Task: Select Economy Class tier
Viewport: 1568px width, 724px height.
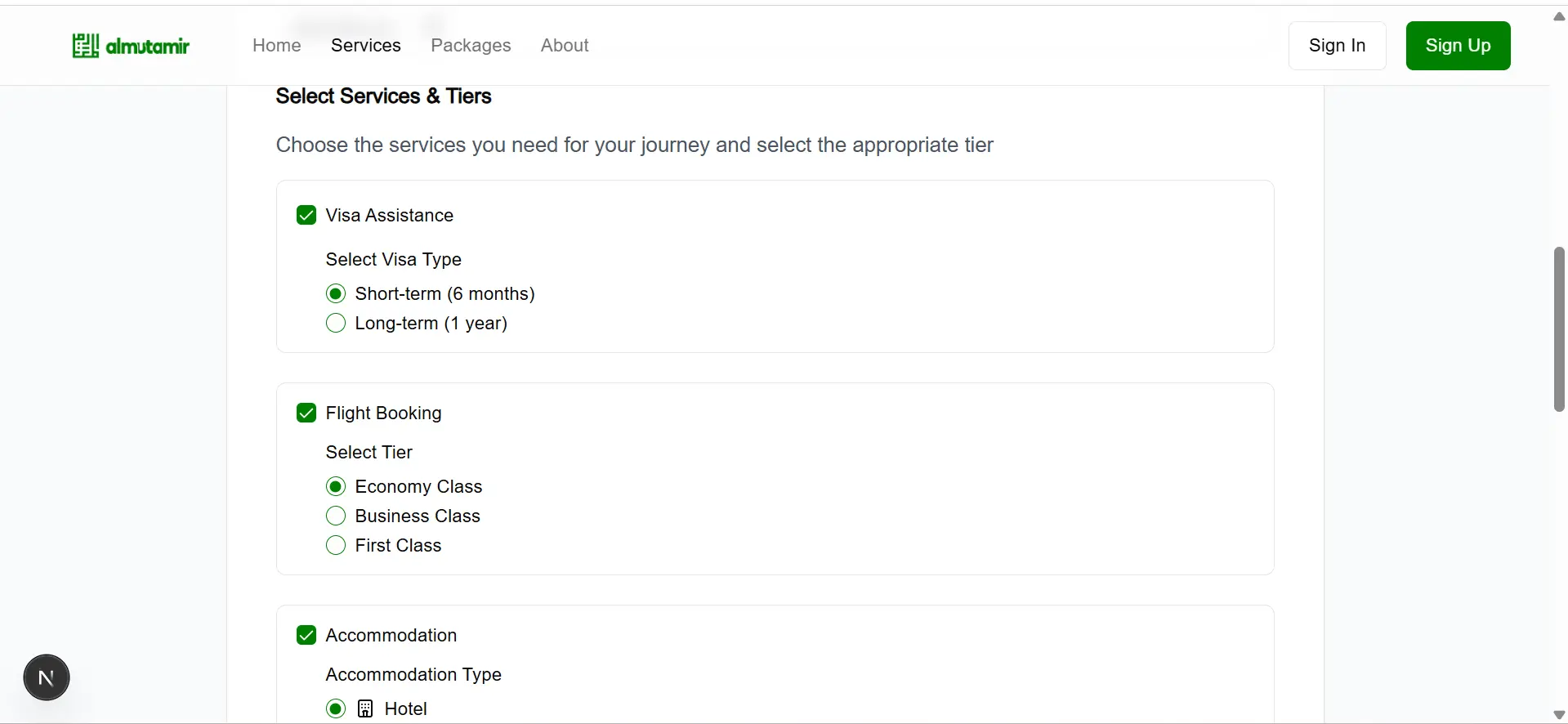Action: pyautogui.click(x=336, y=486)
